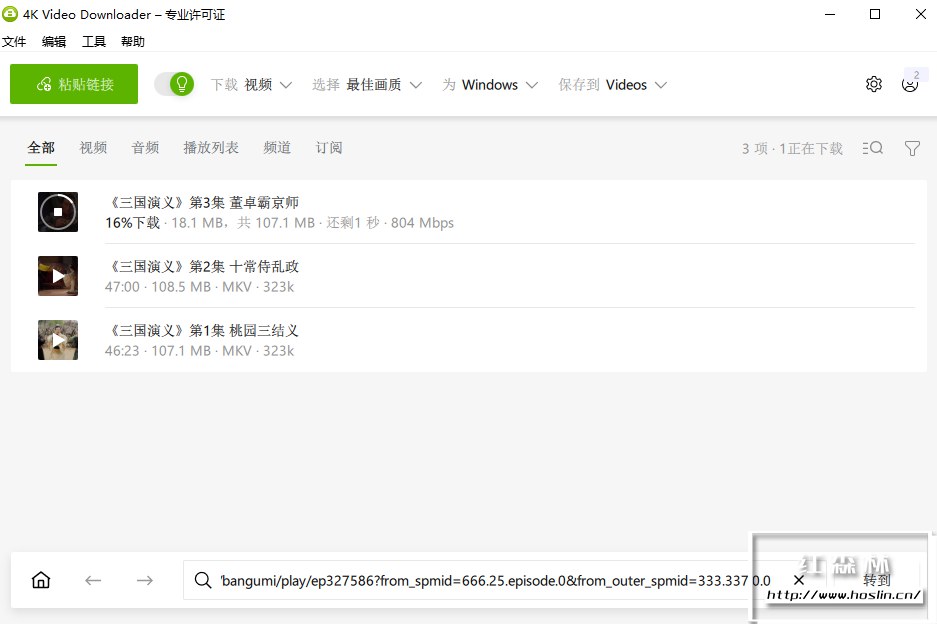Click the 3 项 · 1正在下载 status text

coord(792,148)
